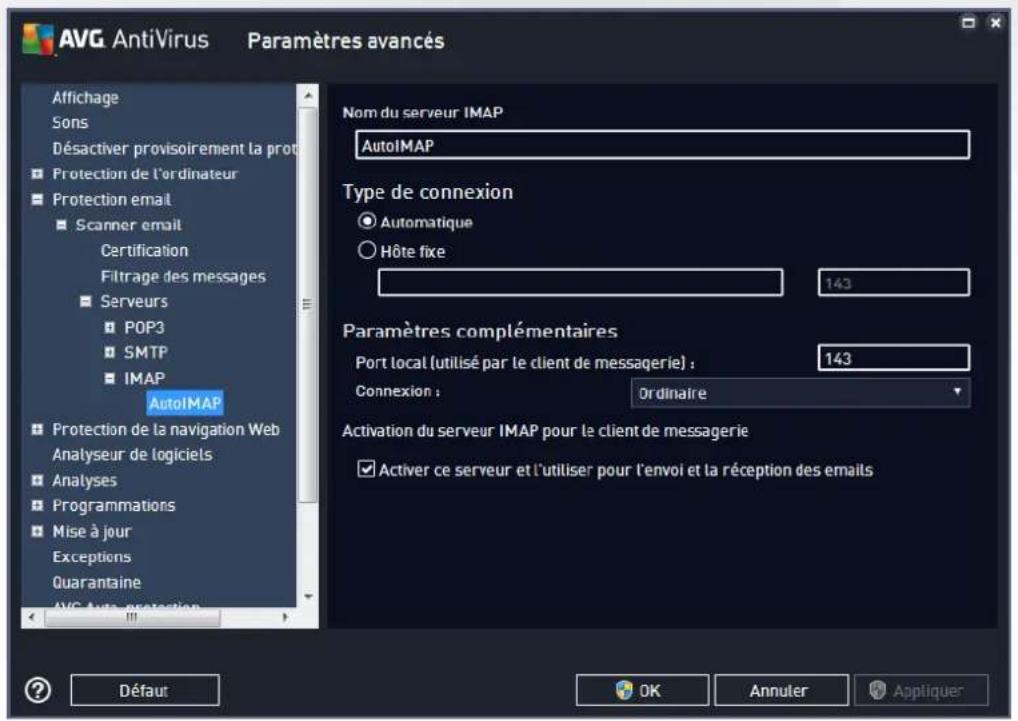The width and height of the screenshot is (1018, 721).
Task: Select SMTP tree label
Action: [x=146, y=352]
